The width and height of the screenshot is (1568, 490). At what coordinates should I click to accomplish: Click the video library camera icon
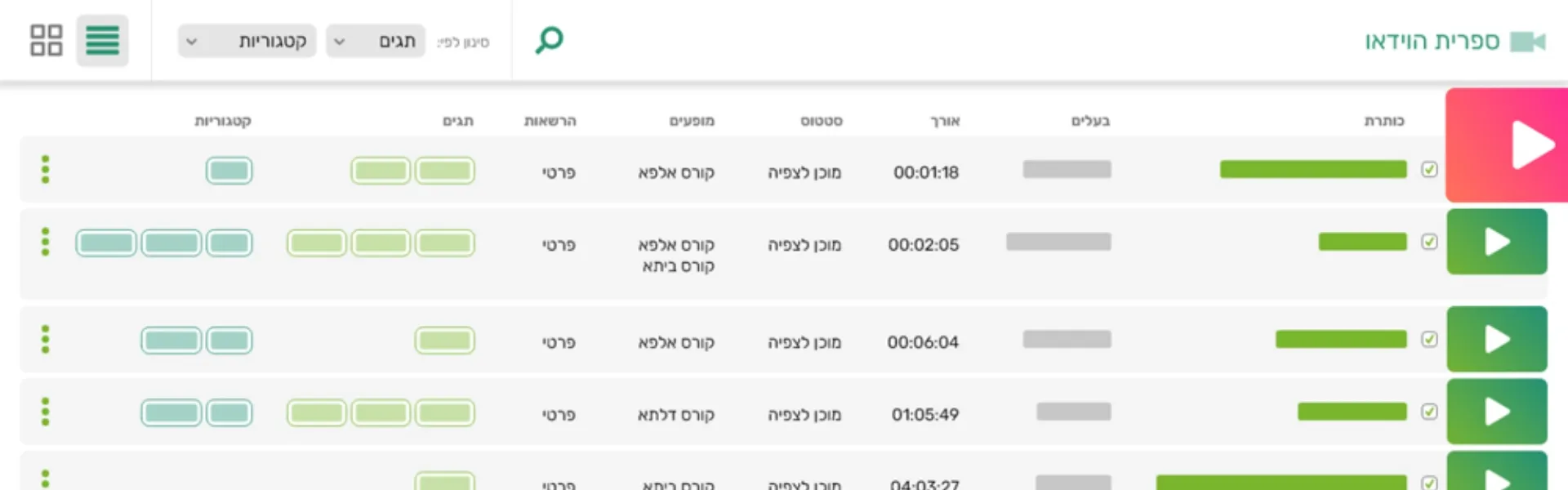1527,42
